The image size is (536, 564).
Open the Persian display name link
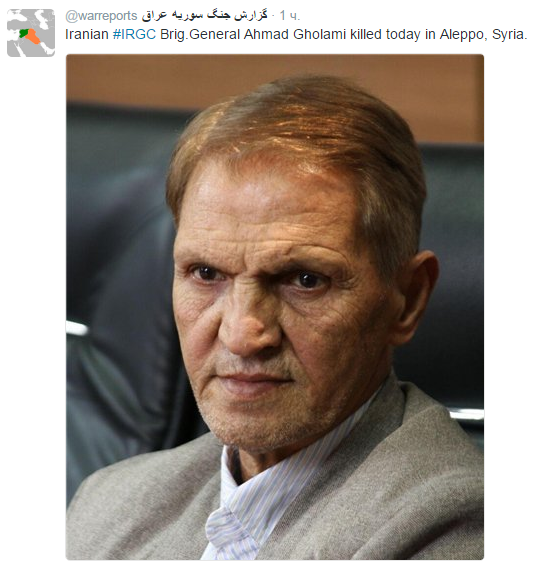pos(205,15)
